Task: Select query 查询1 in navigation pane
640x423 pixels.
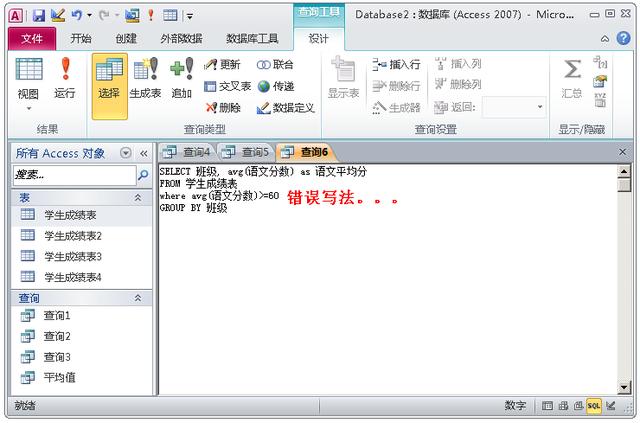Action: (x=82, y=316)
